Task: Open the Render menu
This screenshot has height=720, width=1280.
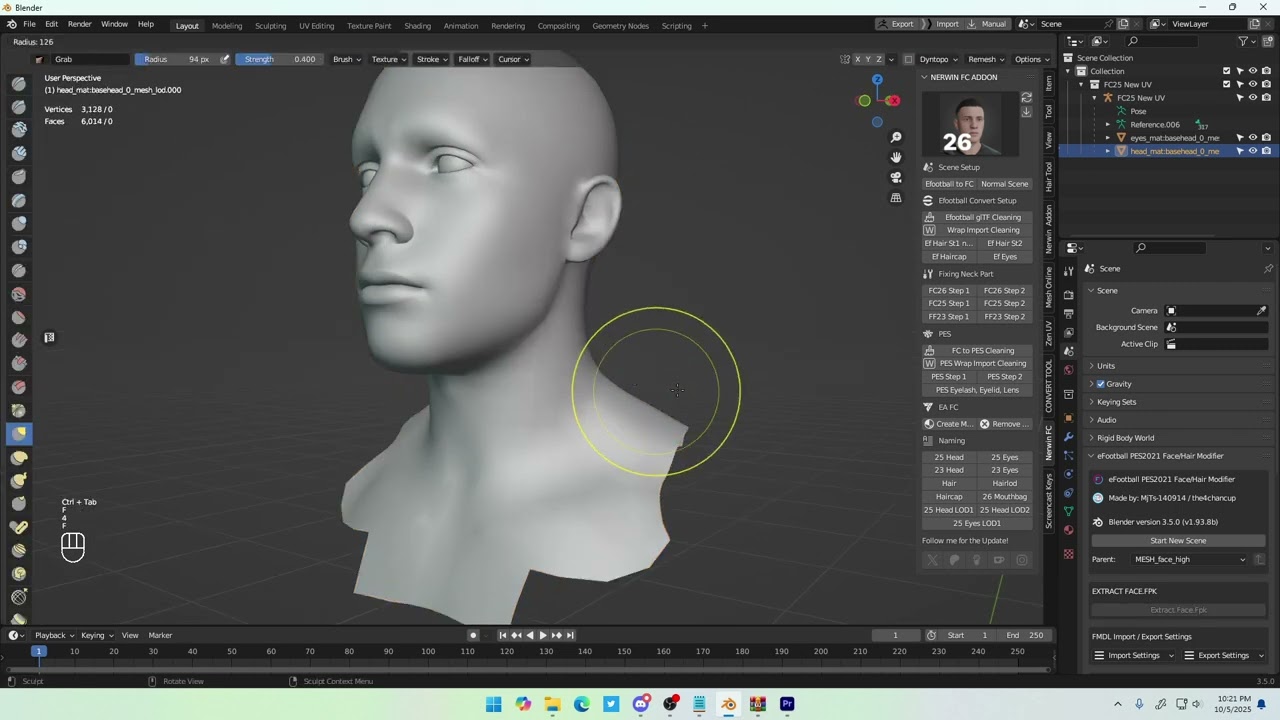Action: [80, 24]
